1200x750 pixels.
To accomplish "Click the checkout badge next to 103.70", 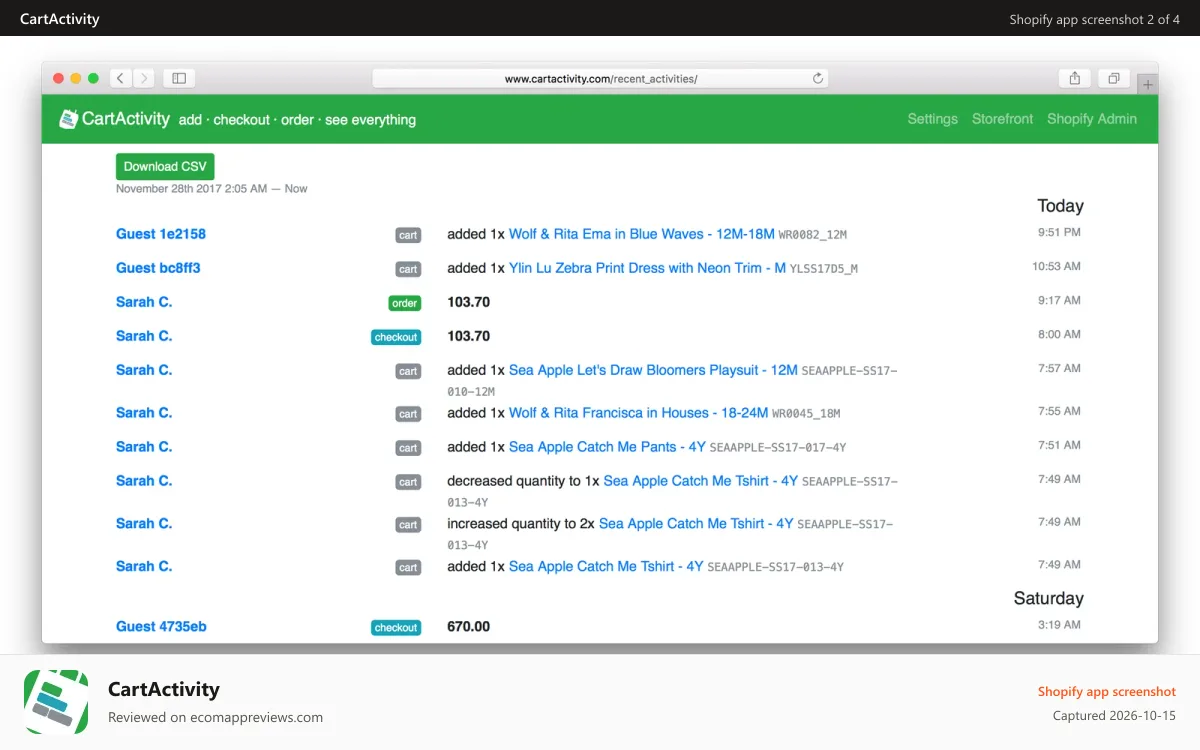I will click(396, 337).
